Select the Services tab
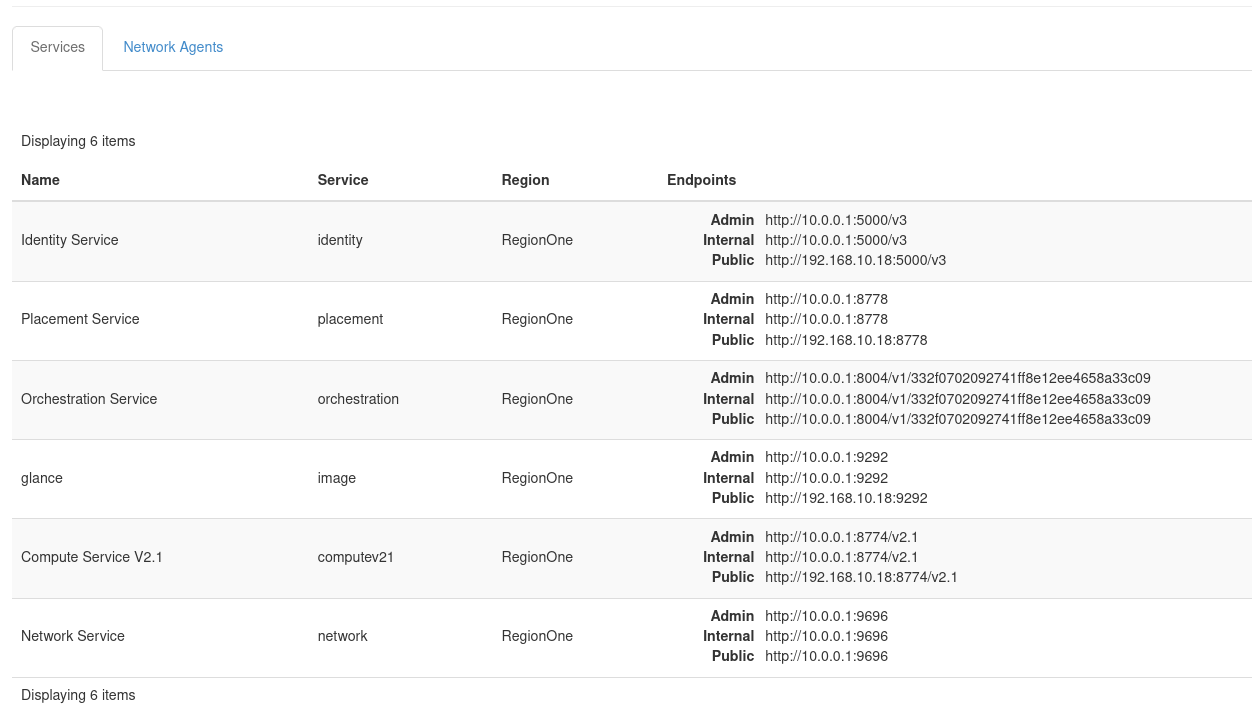Viewport: 1252px width, 712px height. point(57,47)
